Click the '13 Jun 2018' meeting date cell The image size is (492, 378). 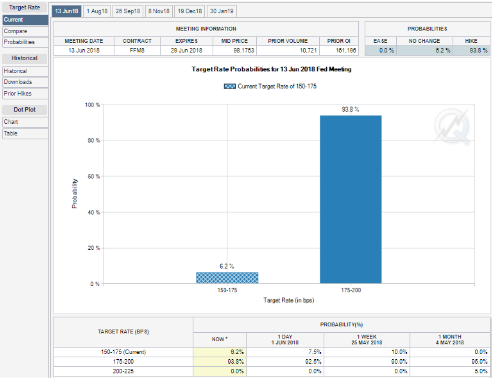(x=84, y=51)
